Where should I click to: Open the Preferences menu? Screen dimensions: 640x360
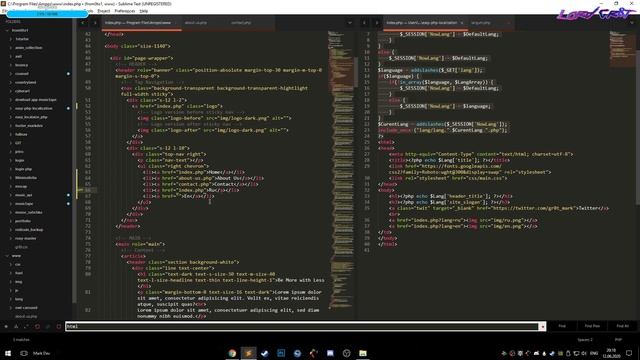(x=125, y=11)
